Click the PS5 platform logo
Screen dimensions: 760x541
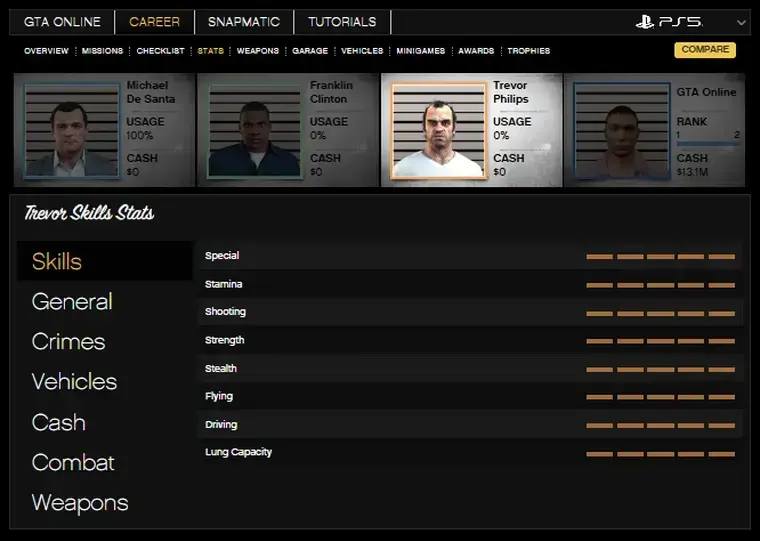[x=669, y=21]
